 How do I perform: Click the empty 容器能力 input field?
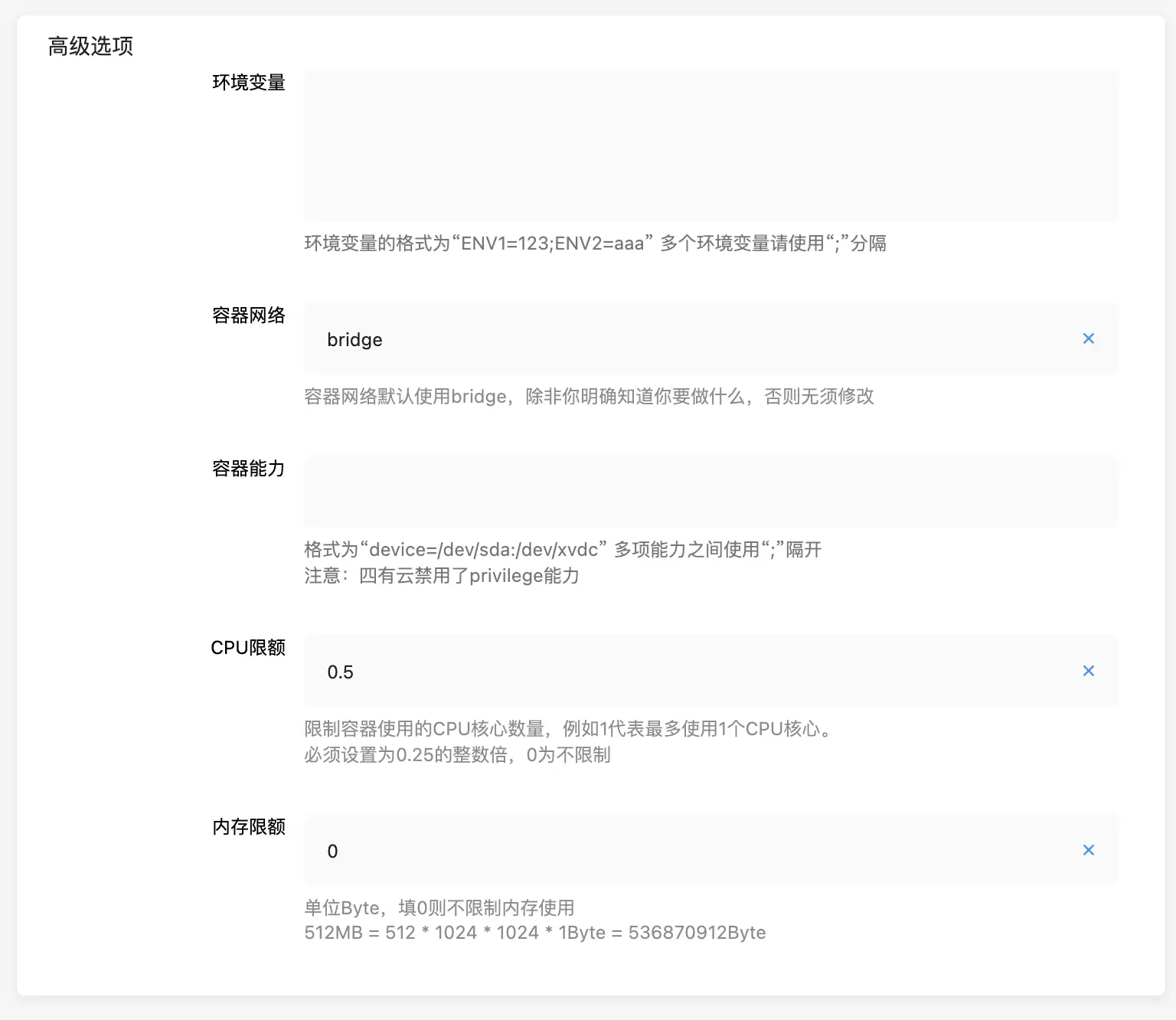point(710,492)
